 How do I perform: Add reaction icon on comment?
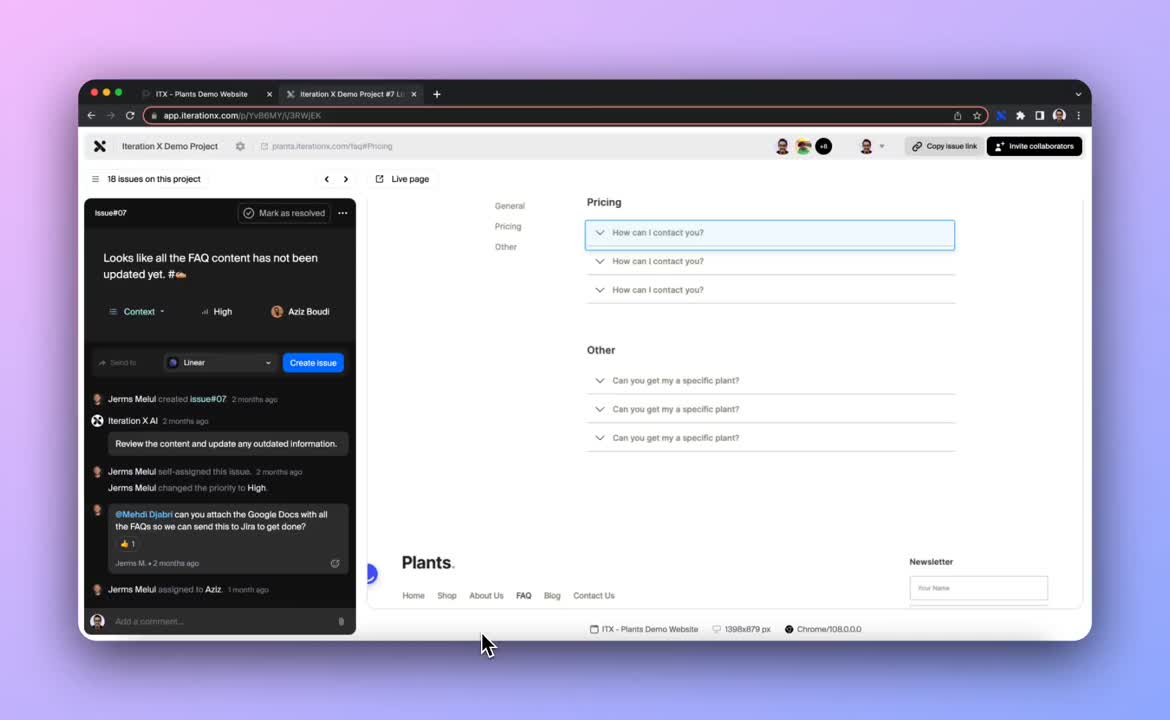click(335, 563)
